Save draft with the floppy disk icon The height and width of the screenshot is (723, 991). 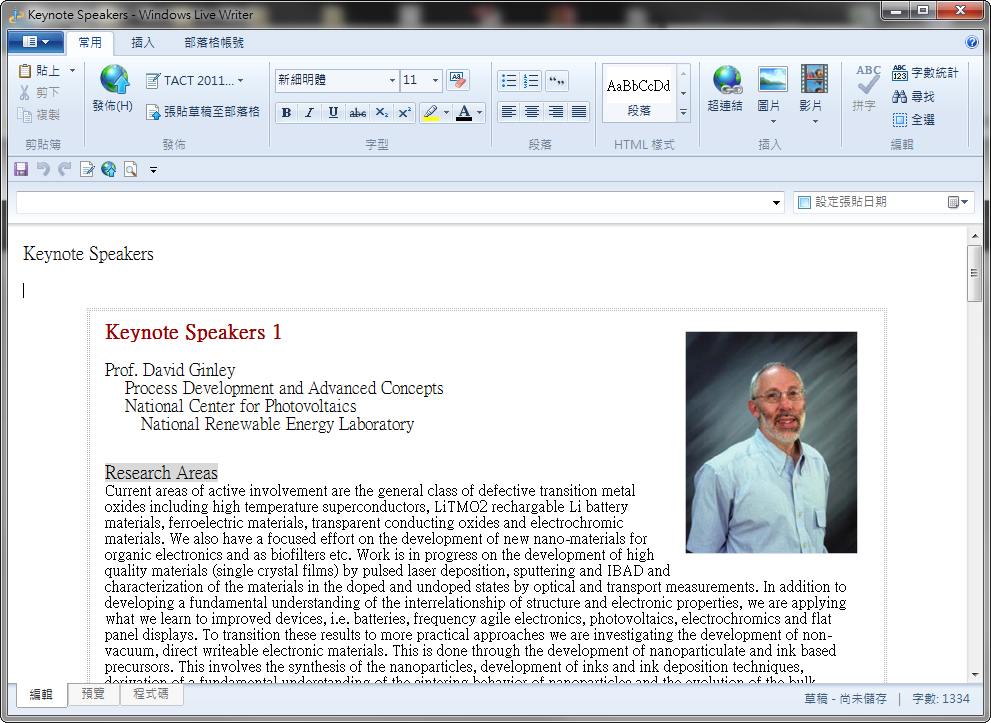point(21,170)
